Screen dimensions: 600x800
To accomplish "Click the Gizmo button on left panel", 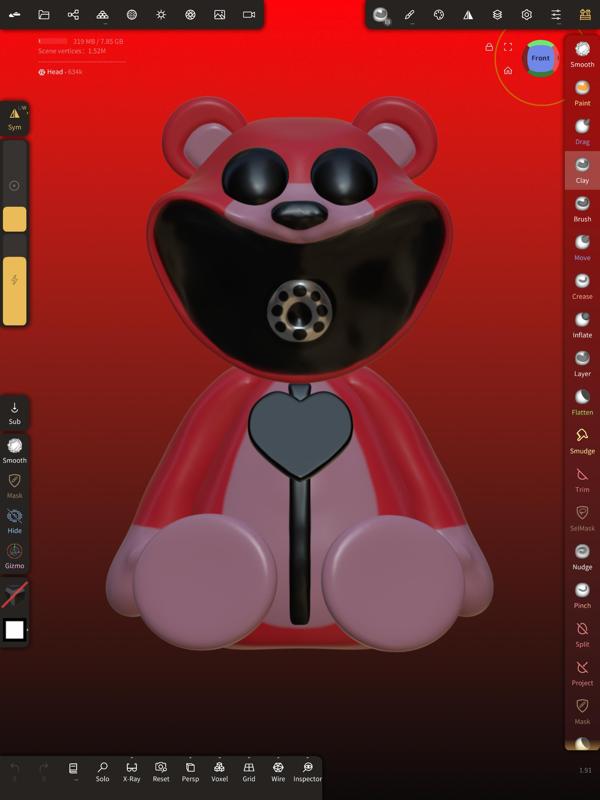I will (x=14, y=556).
